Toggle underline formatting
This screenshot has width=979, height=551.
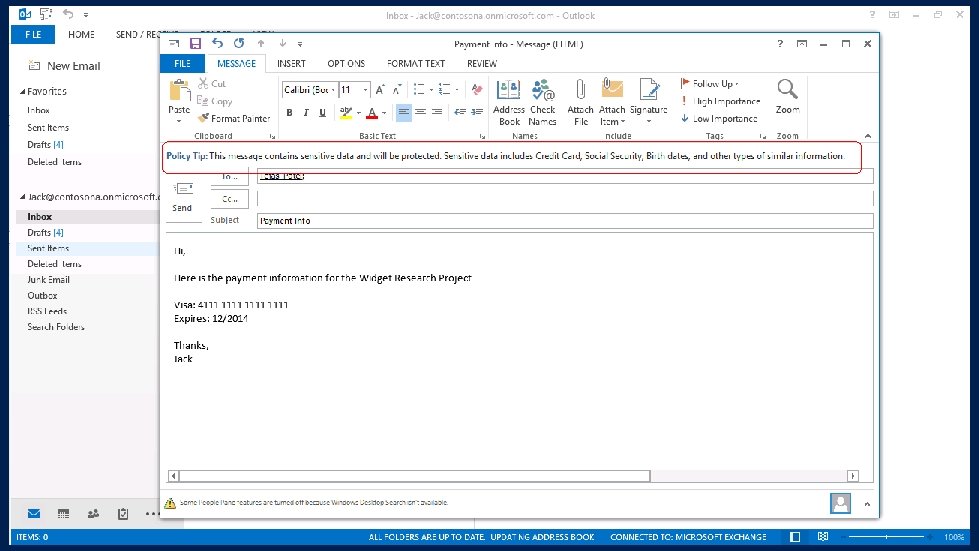click(322, 112)
